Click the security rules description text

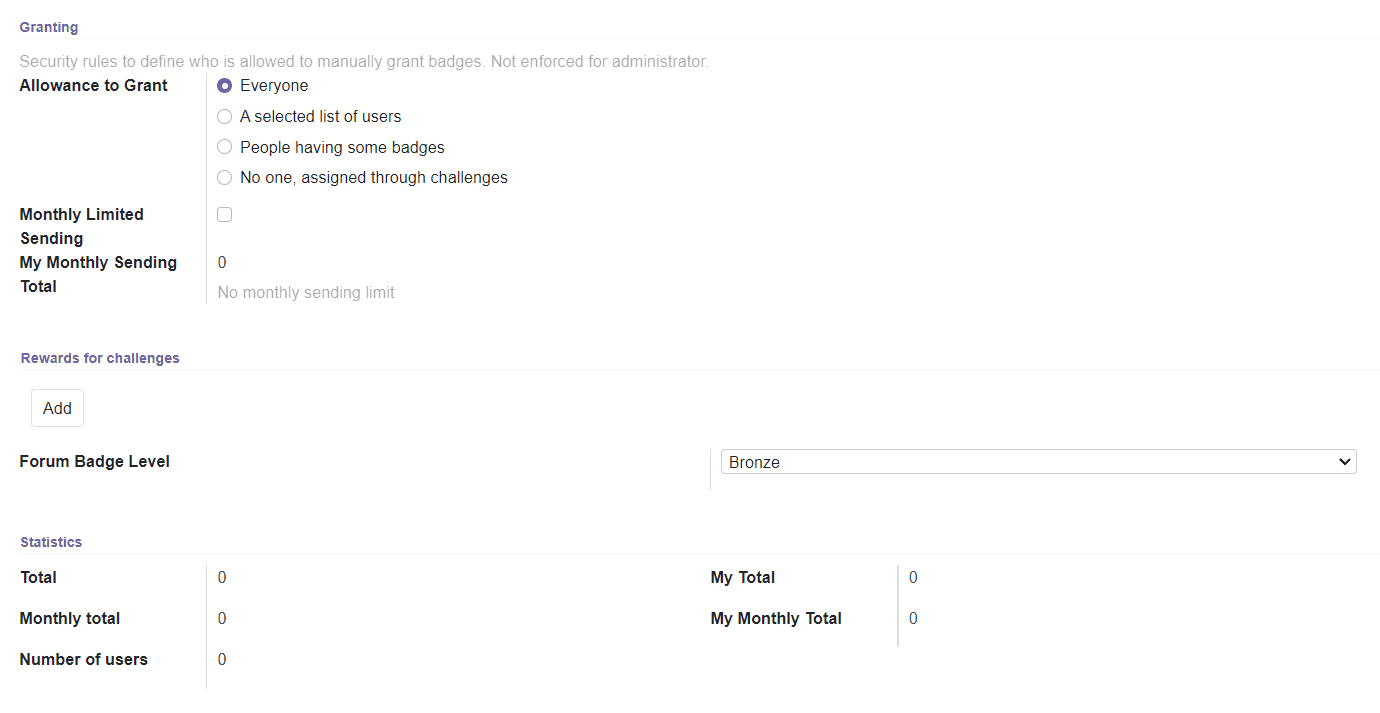[364, 62]
